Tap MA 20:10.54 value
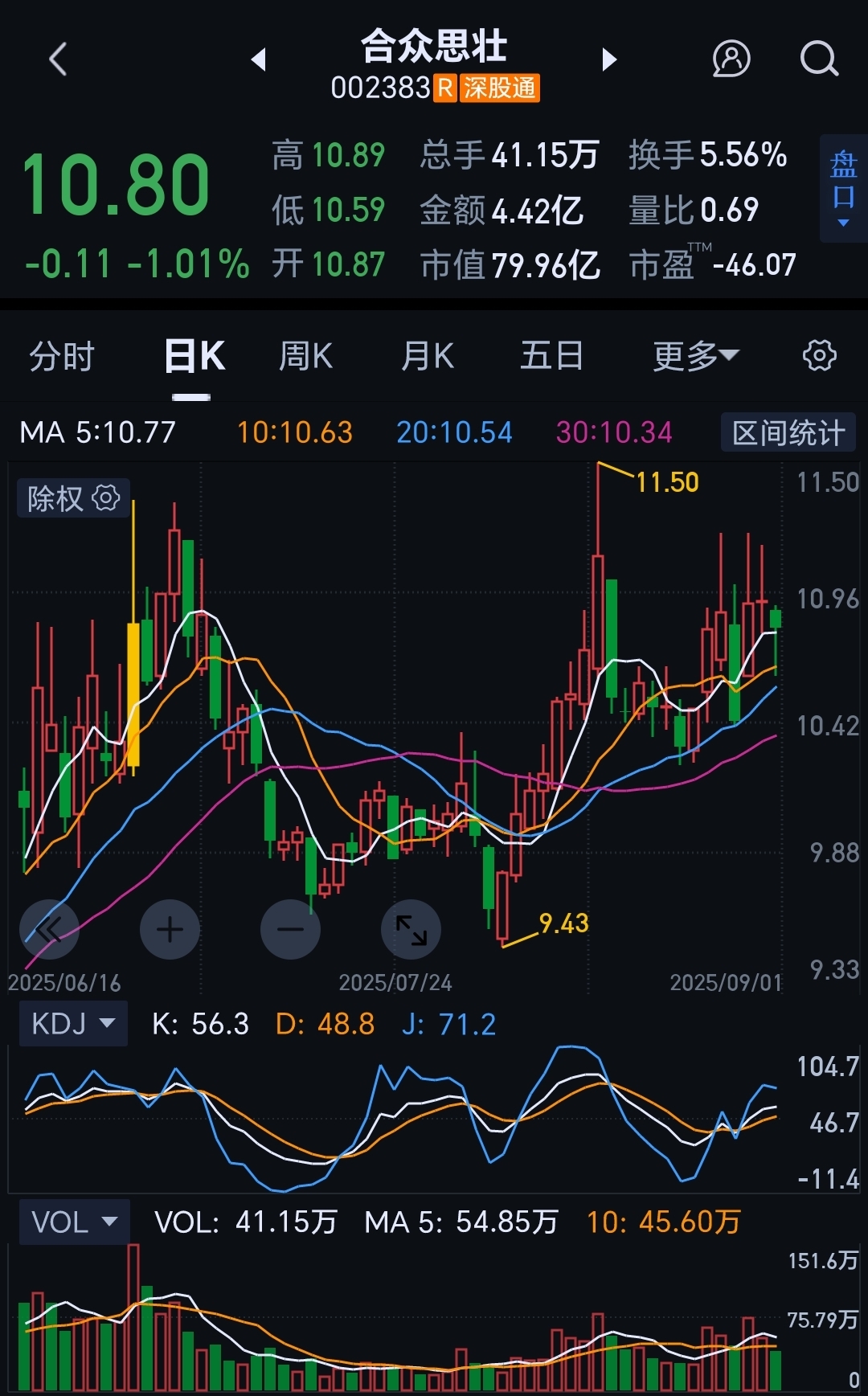 click(x=454, y=432)
